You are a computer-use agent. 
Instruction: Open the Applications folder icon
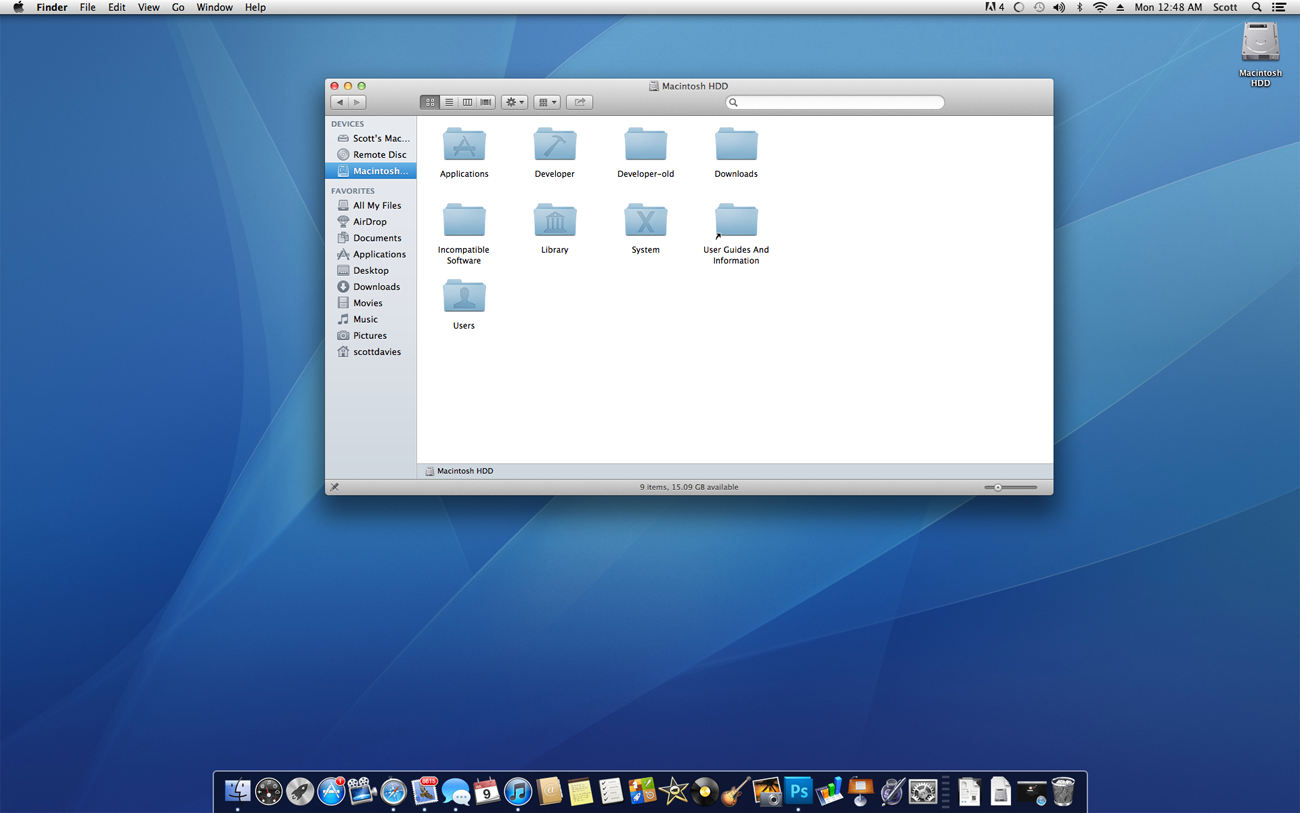(x=464, y=146)
